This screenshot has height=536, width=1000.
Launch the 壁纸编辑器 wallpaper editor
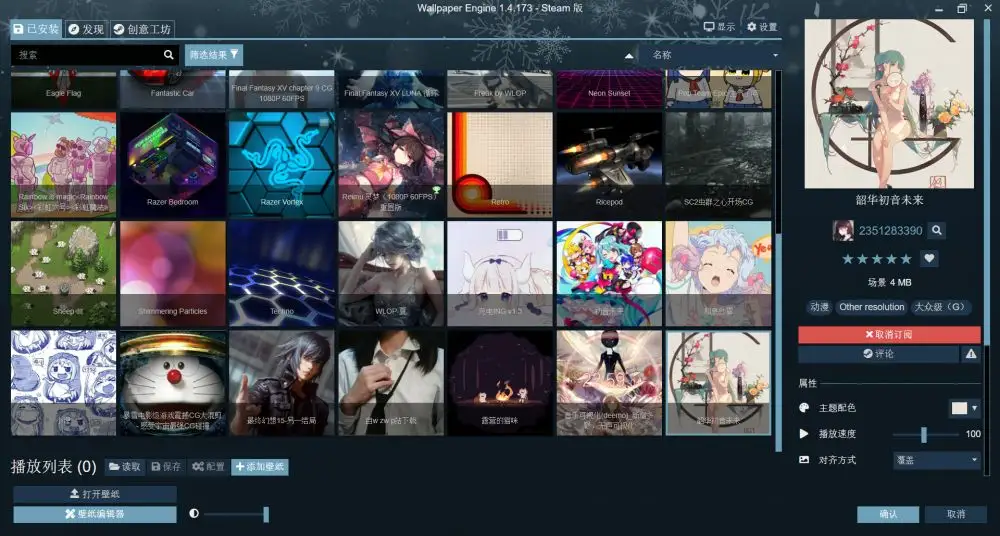coord(95,514)
